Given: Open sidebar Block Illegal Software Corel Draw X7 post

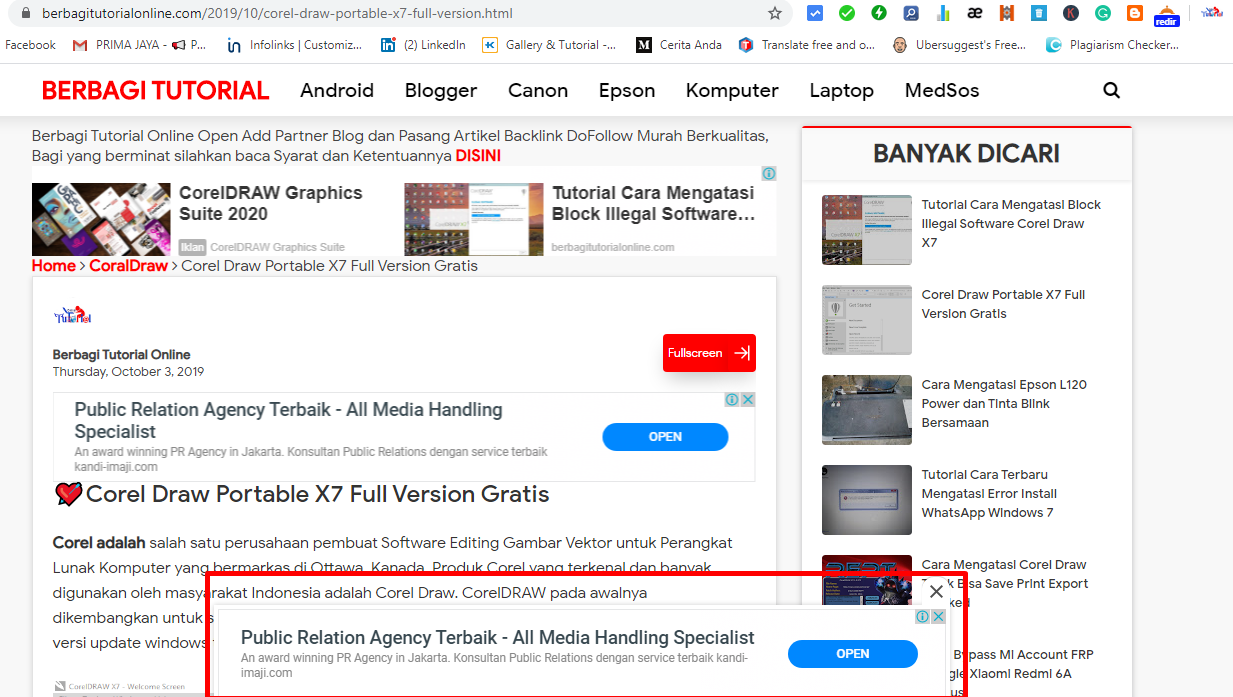Looking at the screenshot, I should (x=1011, y=224).
